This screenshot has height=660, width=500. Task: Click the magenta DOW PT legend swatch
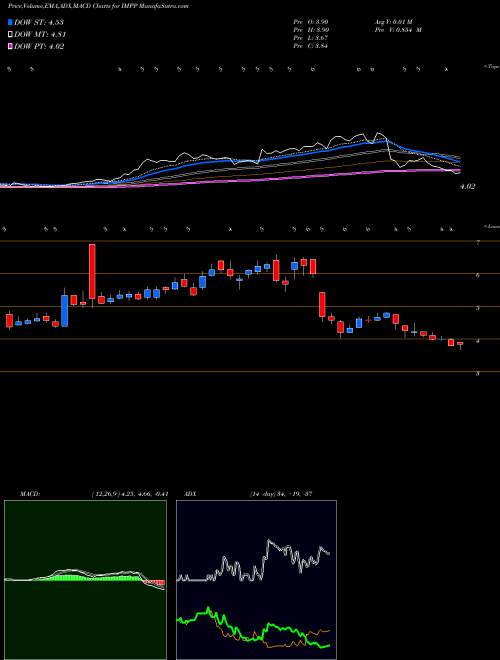(11, 47)
